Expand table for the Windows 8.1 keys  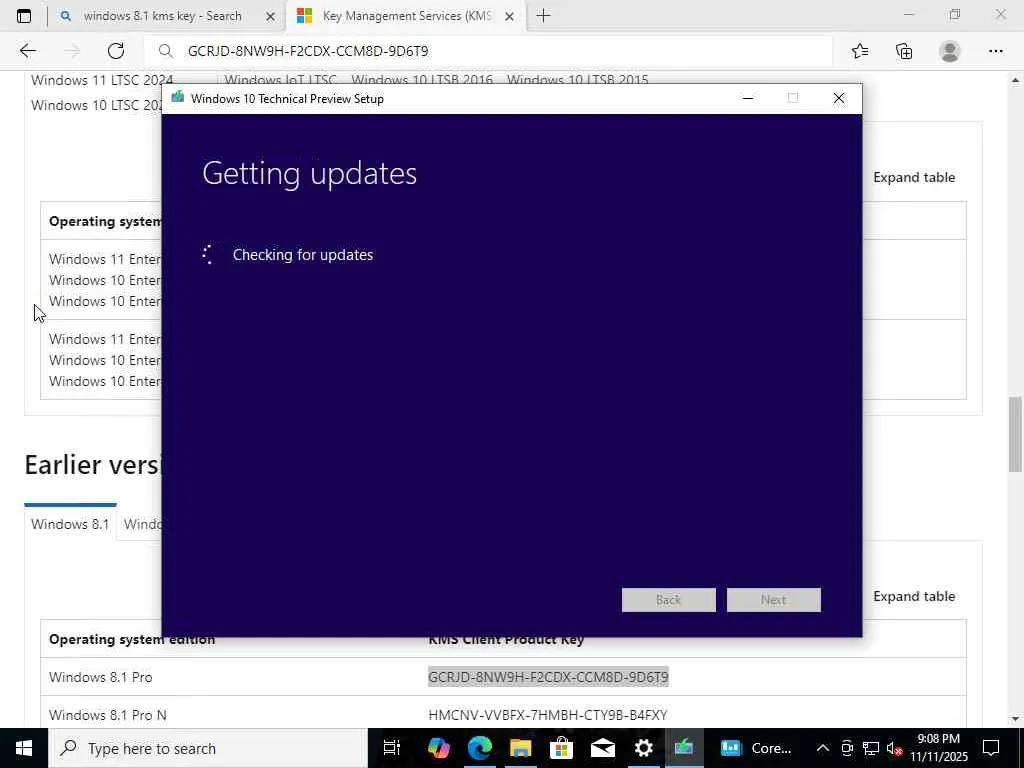914,596
